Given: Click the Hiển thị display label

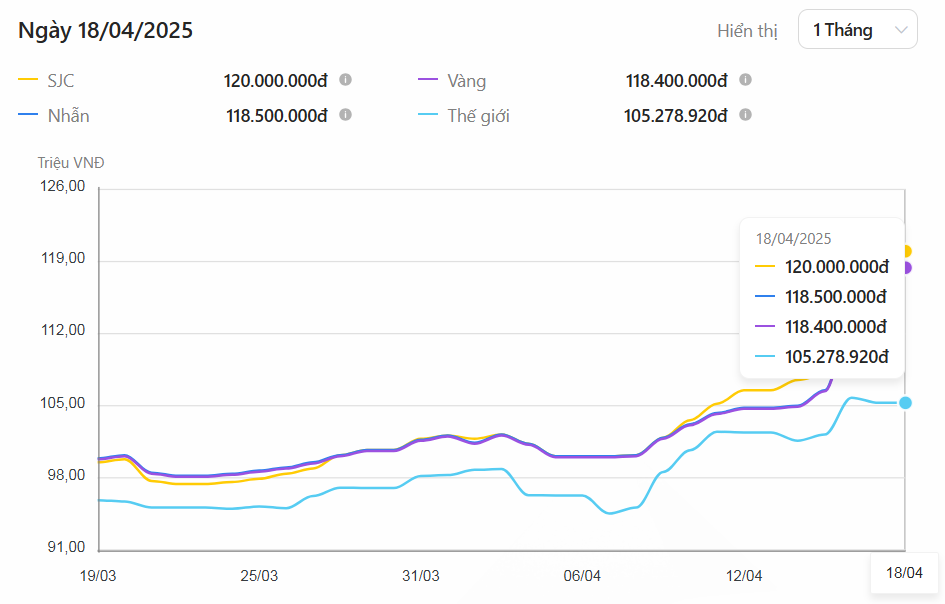Looking at the screenshot, I should 747,30.
